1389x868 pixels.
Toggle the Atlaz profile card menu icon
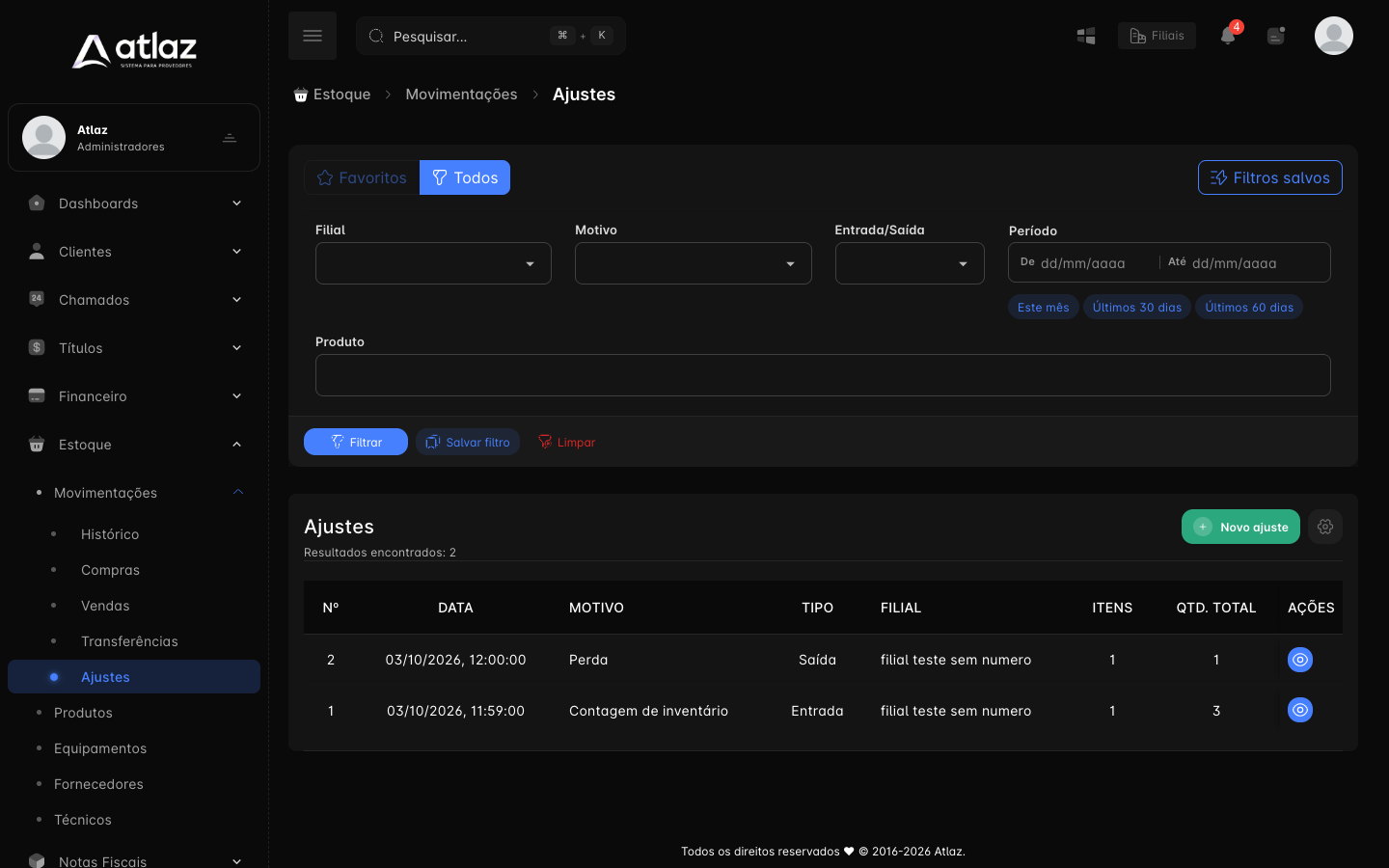230,138
